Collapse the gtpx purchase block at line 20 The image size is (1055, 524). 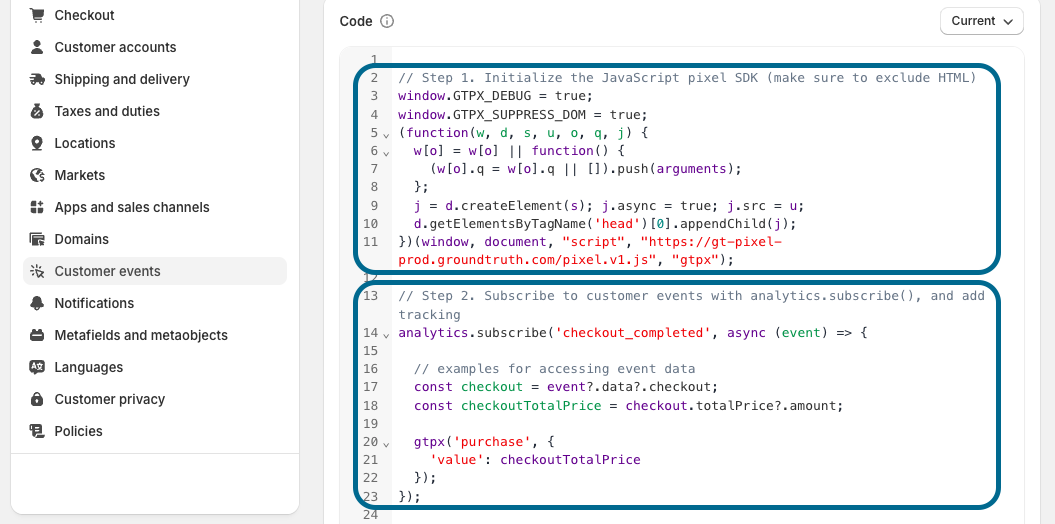[x=386, y=442]
